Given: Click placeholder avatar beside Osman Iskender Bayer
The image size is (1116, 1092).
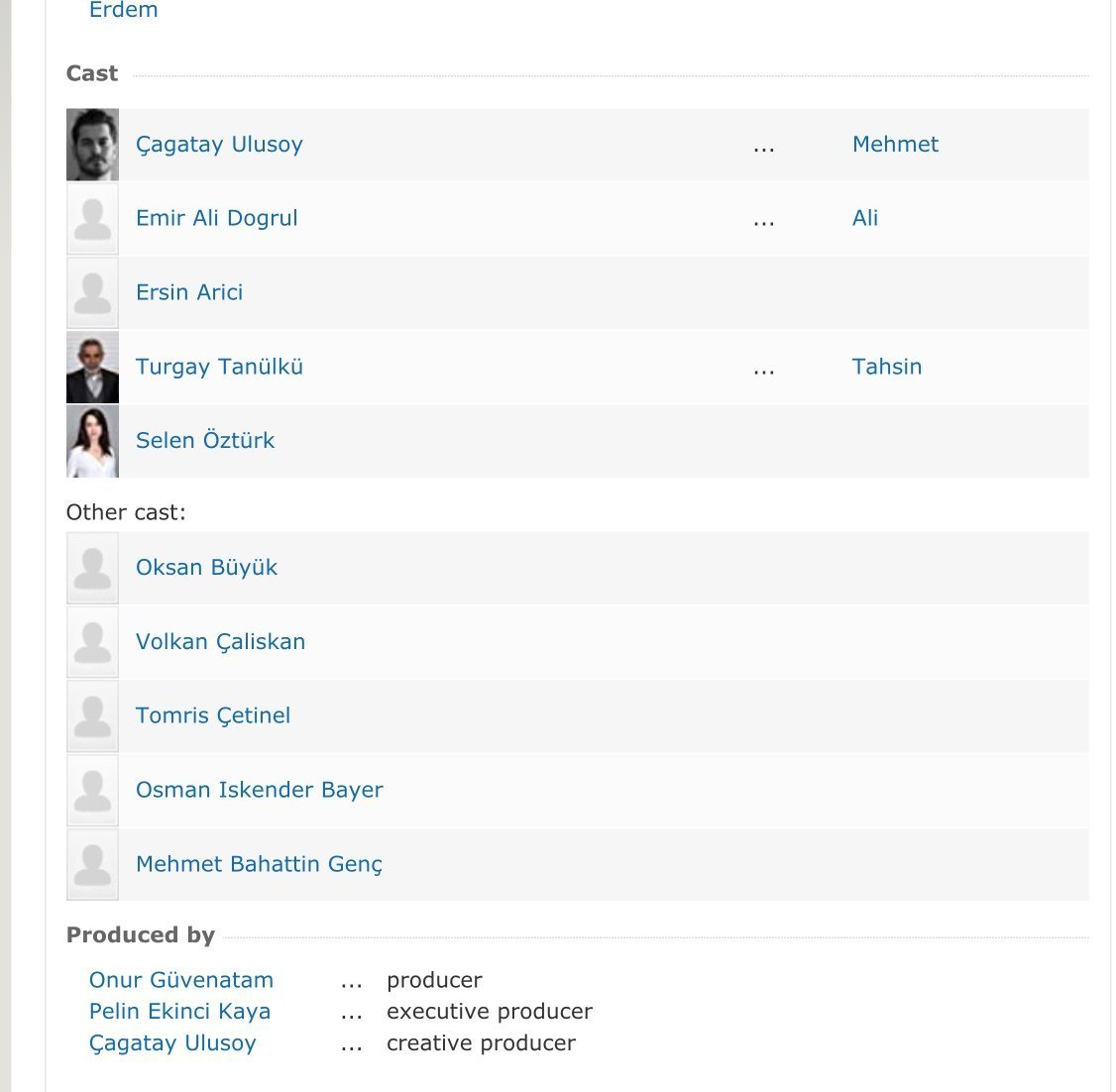Looking at the screenshot, I should 92,790.
